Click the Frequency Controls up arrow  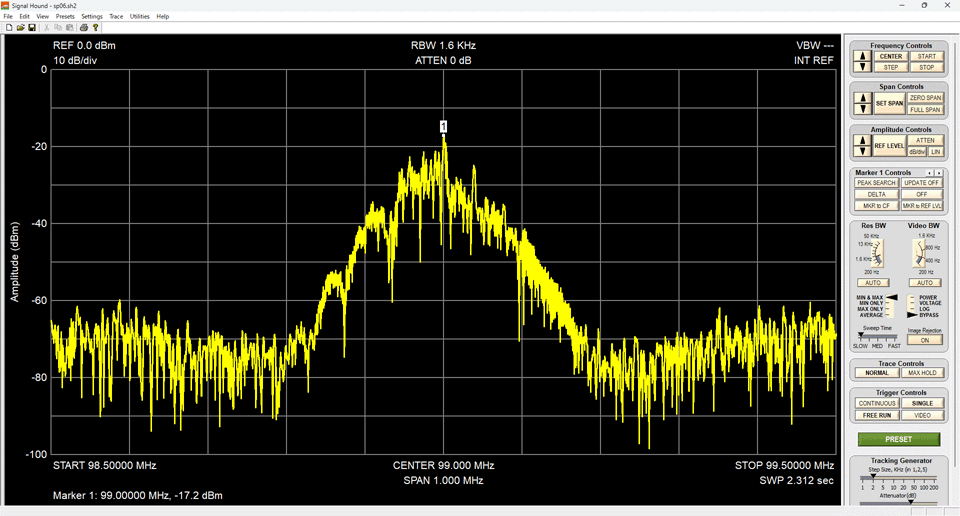[x=862, y=57]
